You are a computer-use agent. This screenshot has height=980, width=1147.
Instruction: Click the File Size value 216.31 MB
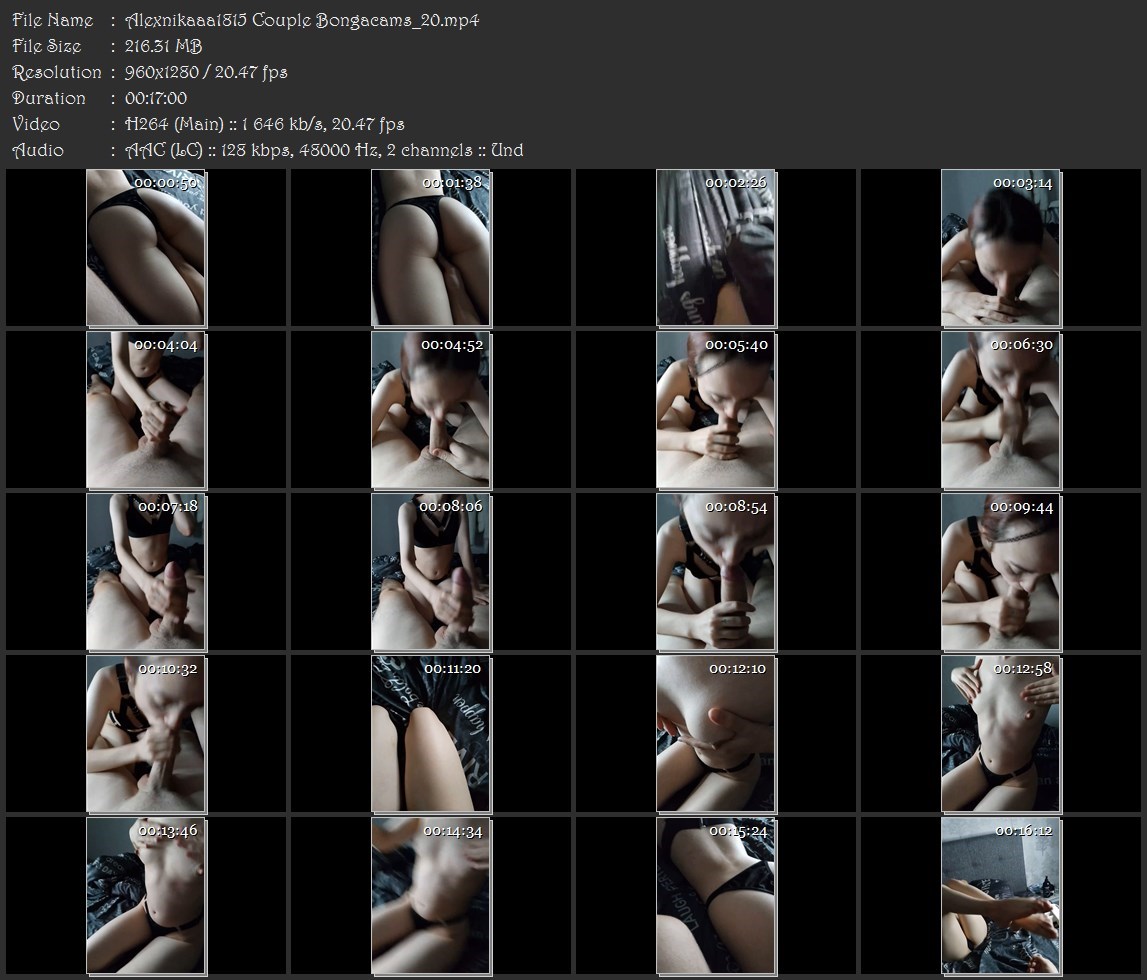164,46
